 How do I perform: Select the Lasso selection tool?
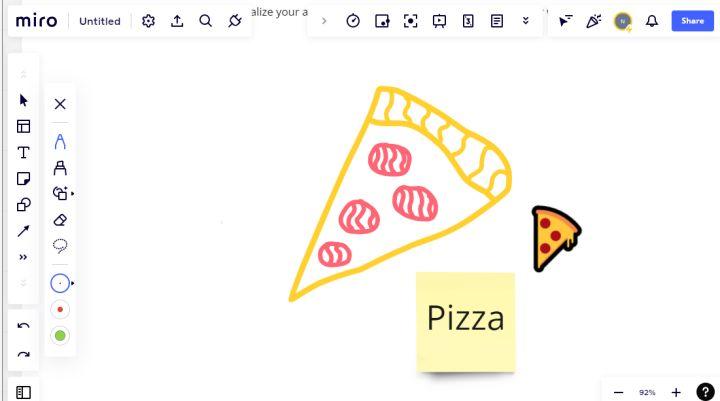click(60, 246)
